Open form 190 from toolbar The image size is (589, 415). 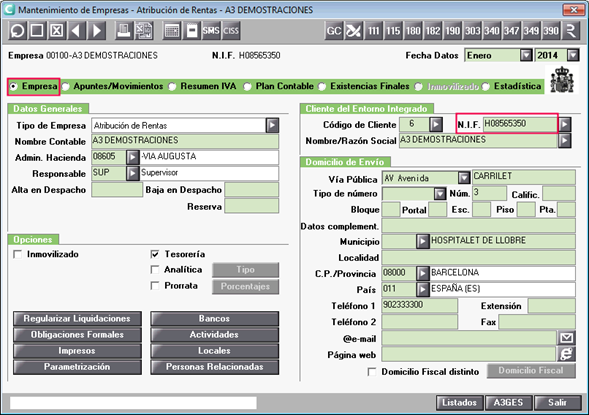453,30
